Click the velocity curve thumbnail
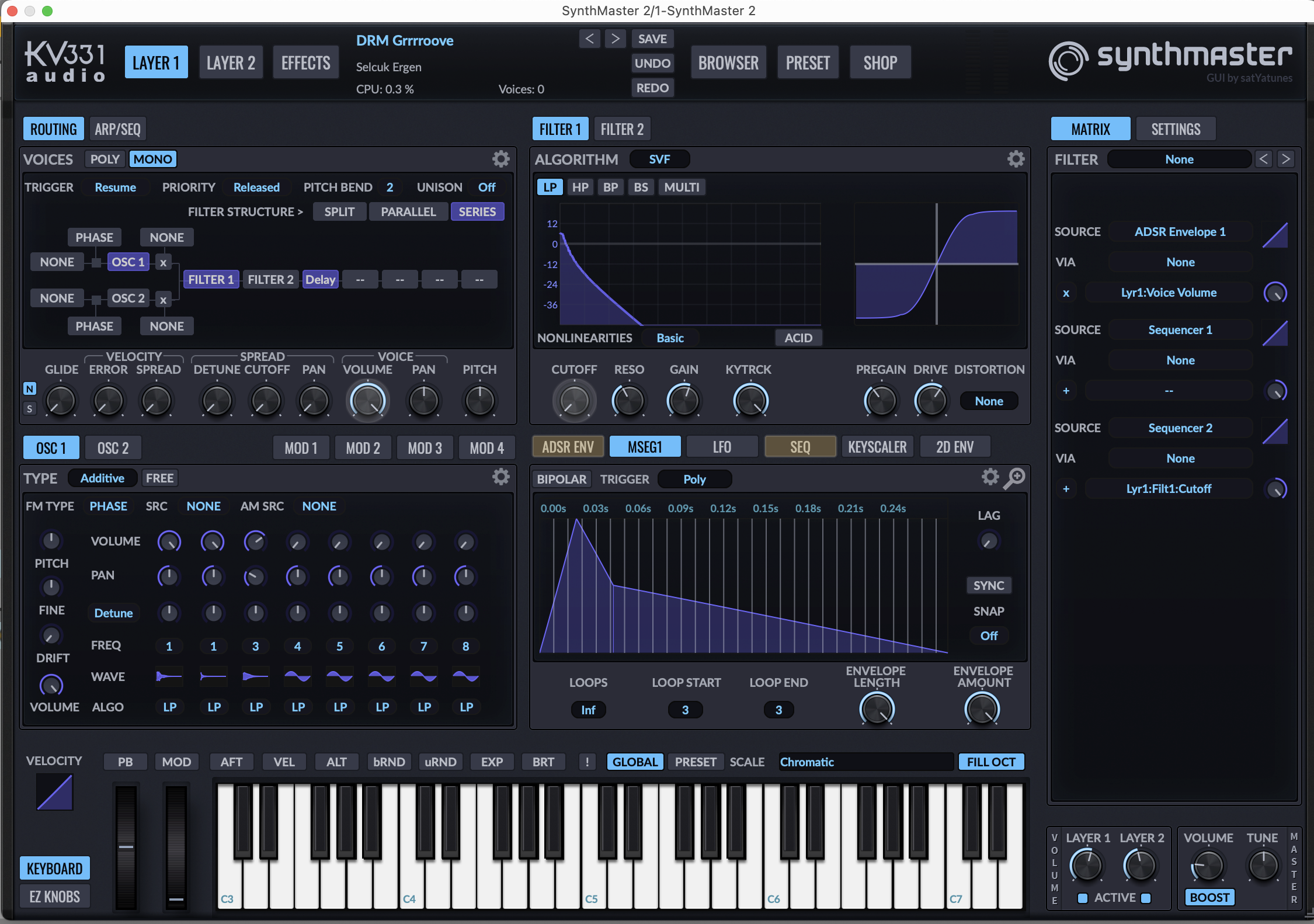Screen dimensions: 1314x924 click(x=54, y=792)
